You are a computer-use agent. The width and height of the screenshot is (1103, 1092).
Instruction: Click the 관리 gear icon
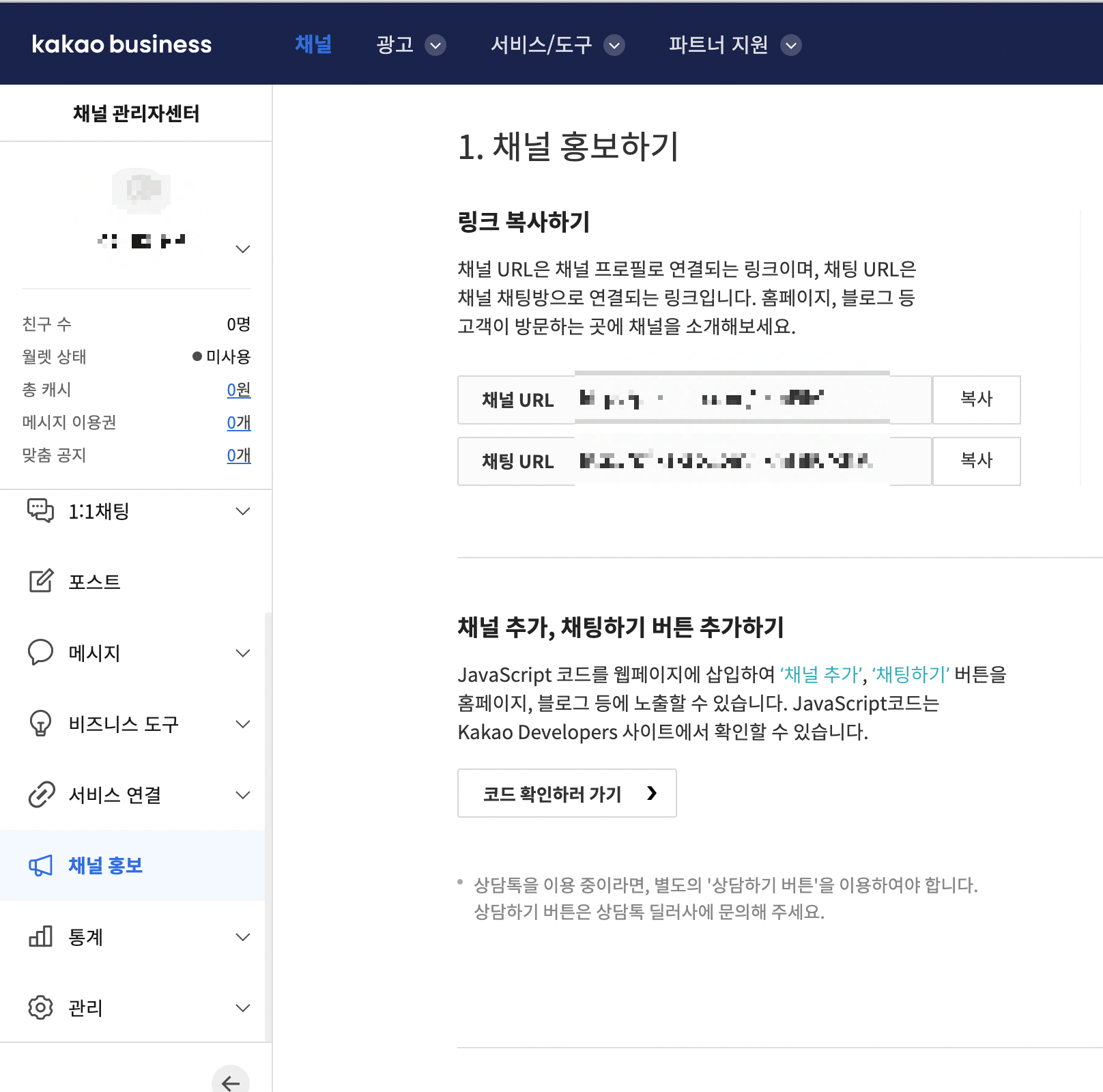(40, 1007)
